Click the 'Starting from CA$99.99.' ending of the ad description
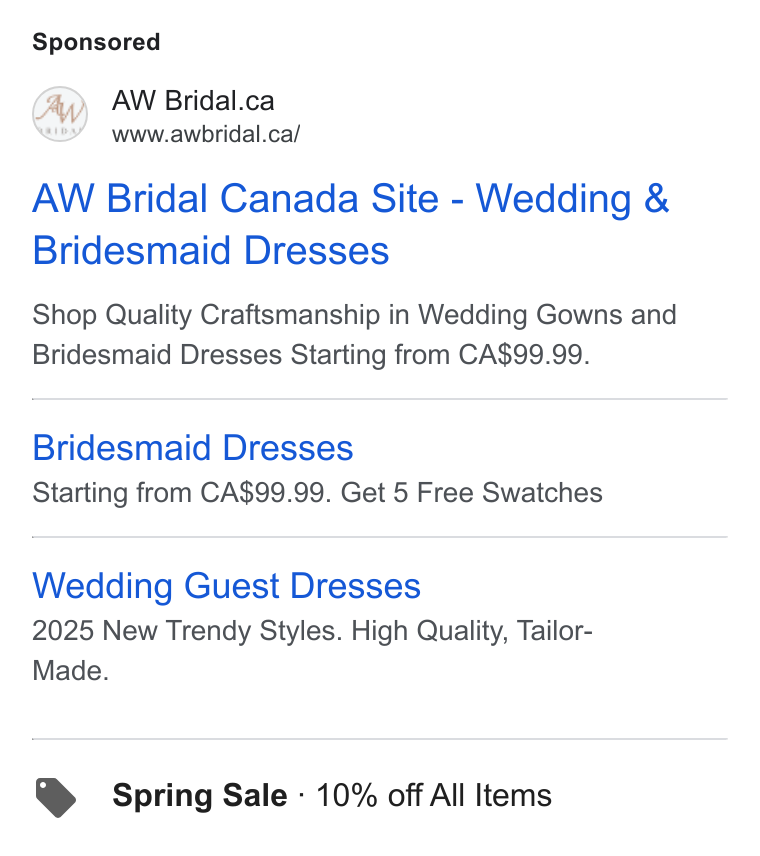This screenshot has height=856, width=760. pyautogui.click(x=440, y=355)
